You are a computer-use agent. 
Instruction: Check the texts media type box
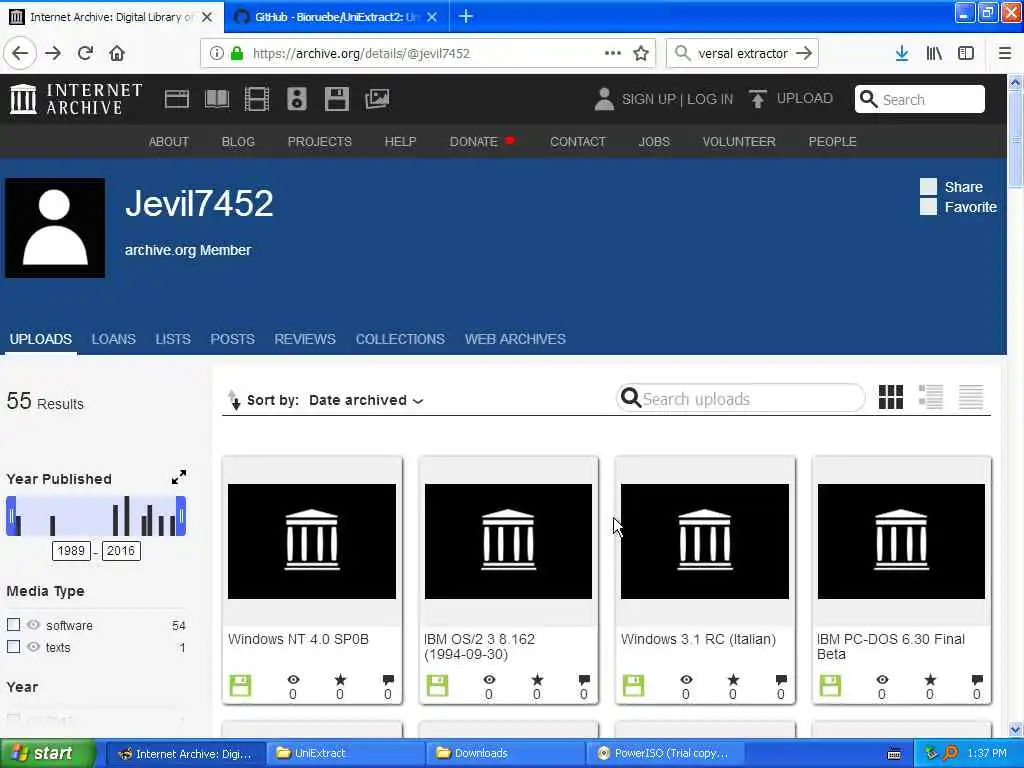(14, 647)
